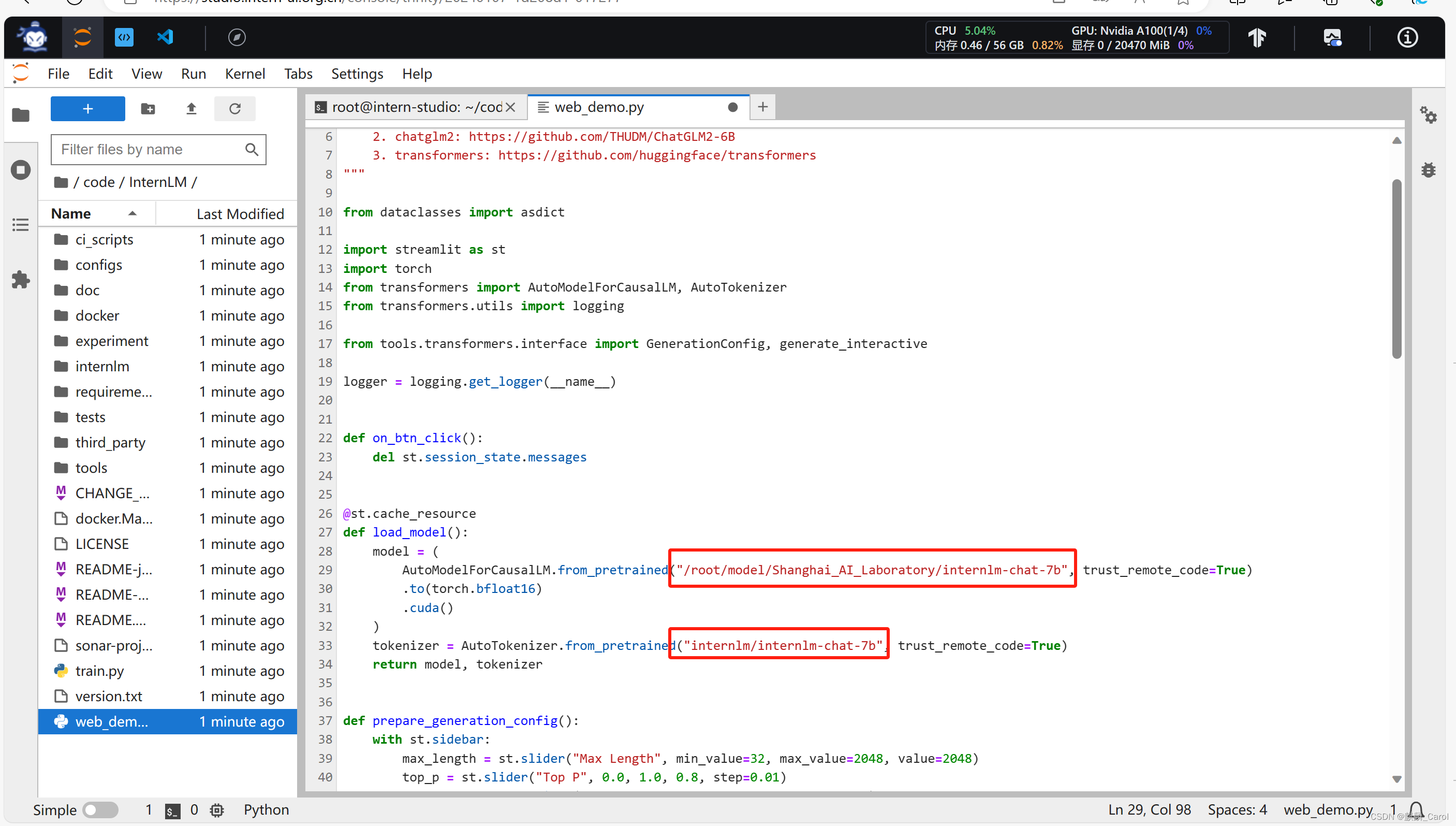Image resolution: width=1456 pixels, height=826 pixels.
Task: Toggle the Simple interface mode switch
Action: coord(100,809)
